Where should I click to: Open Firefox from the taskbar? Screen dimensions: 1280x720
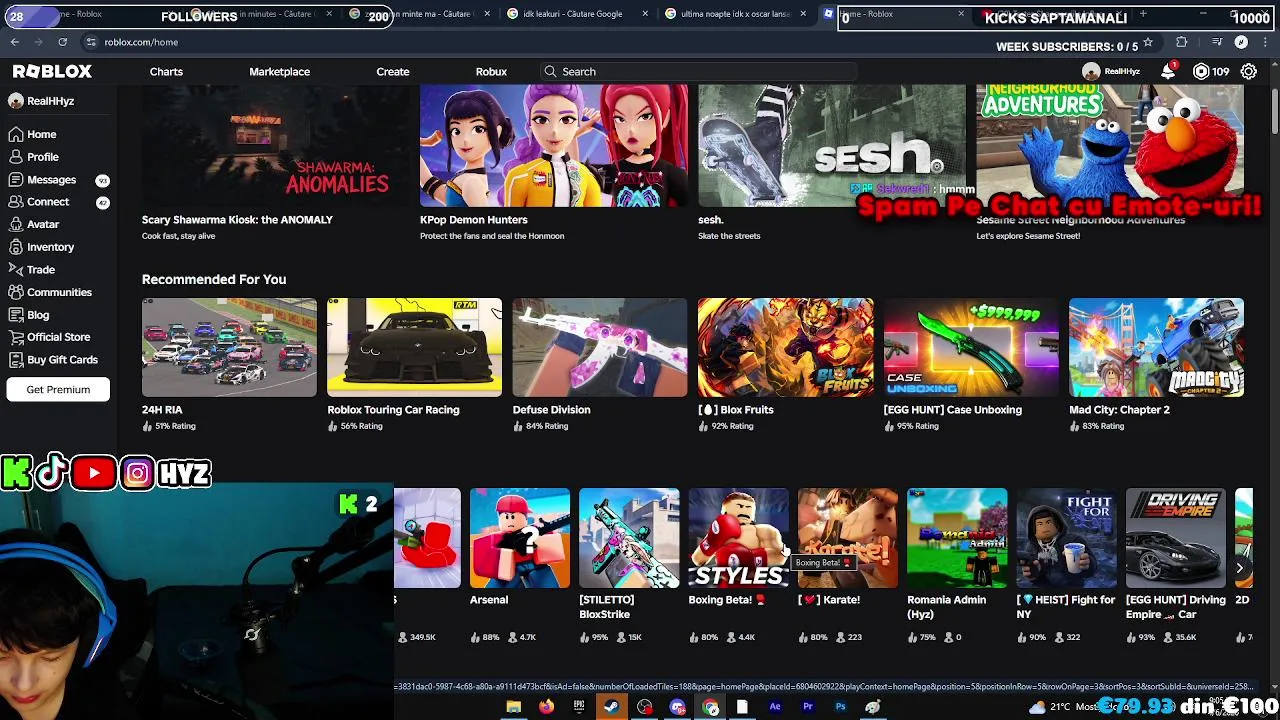click(x=546, y=707)
